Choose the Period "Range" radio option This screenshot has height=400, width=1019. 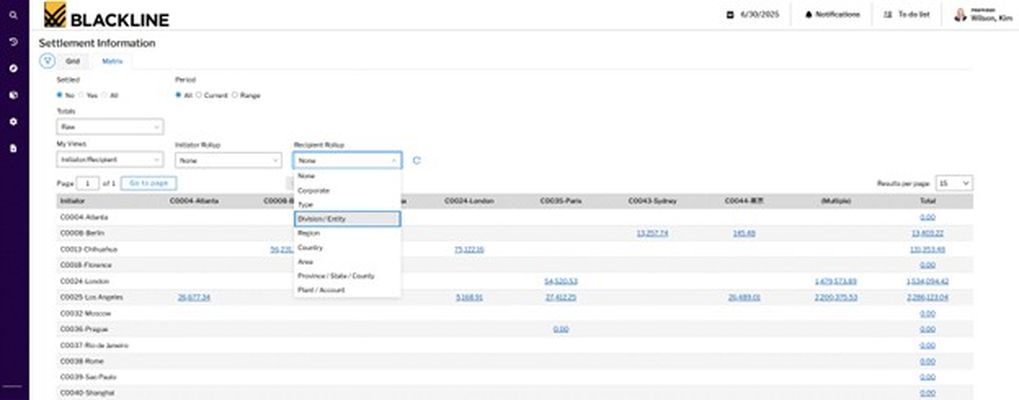pyautogui.click(x=235, y=95)
